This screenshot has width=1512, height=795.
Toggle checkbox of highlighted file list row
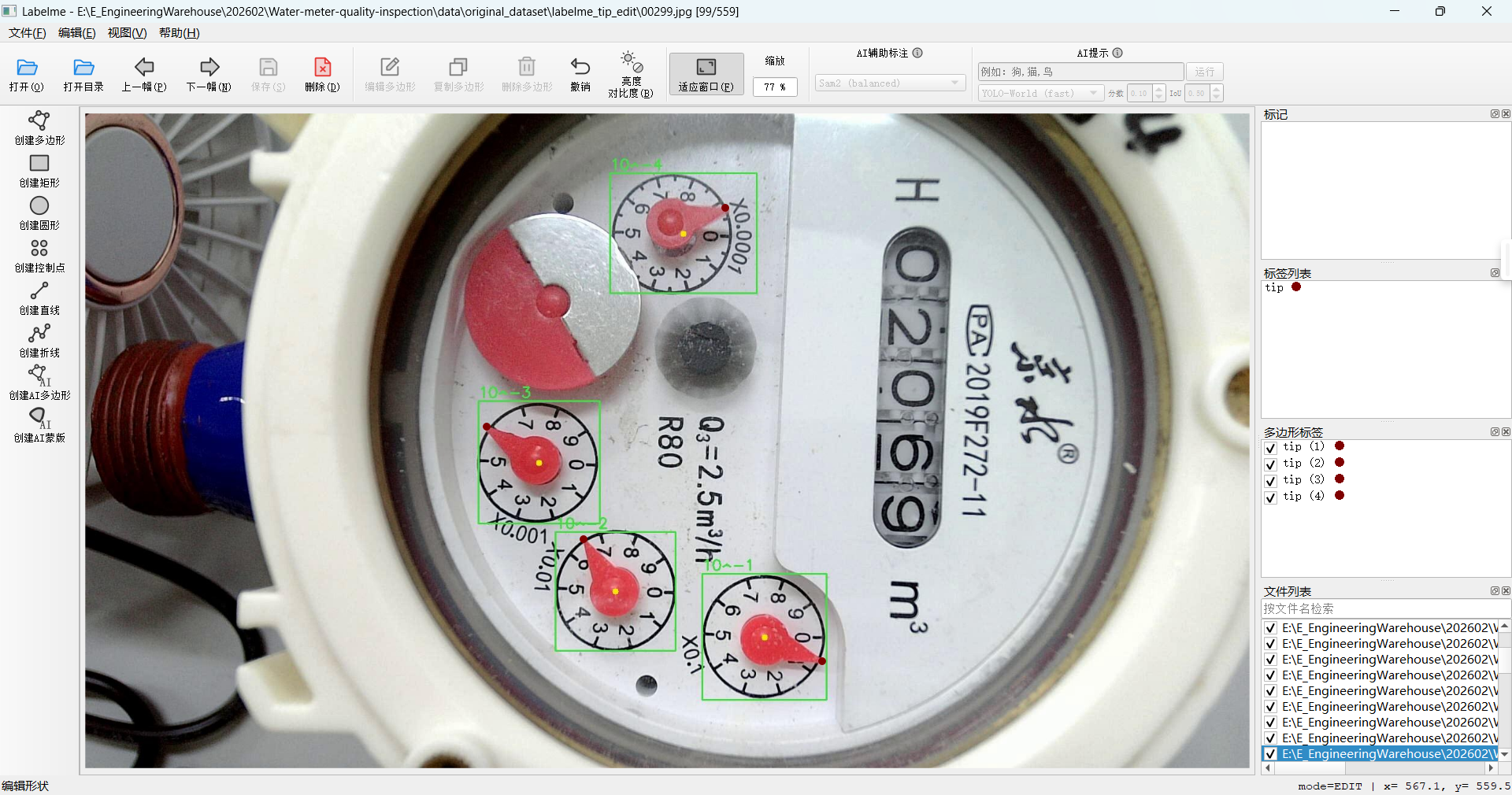tap(1270, 754)
